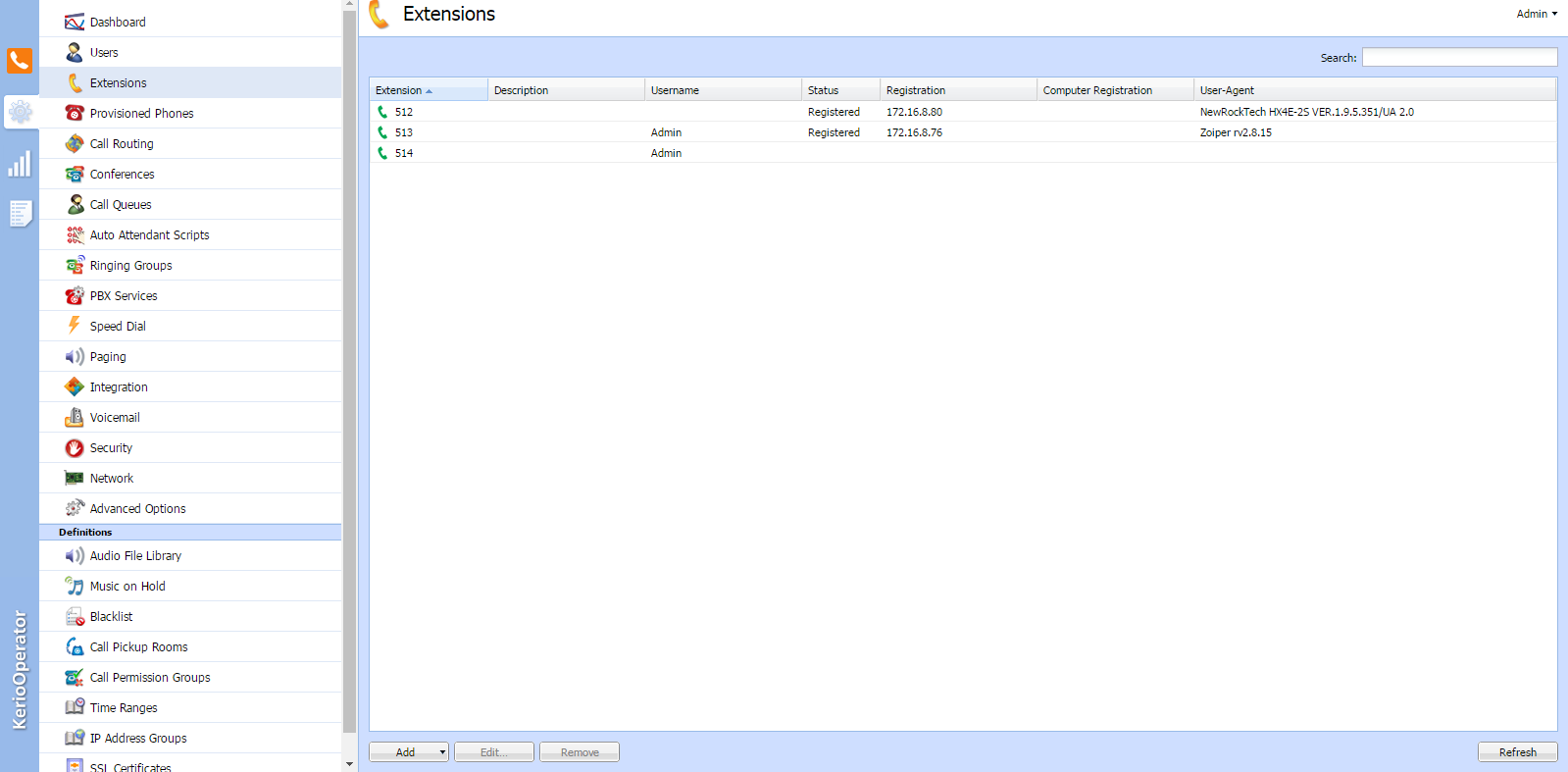
Task: Click the Edit... button
Action: coord(494,752)
